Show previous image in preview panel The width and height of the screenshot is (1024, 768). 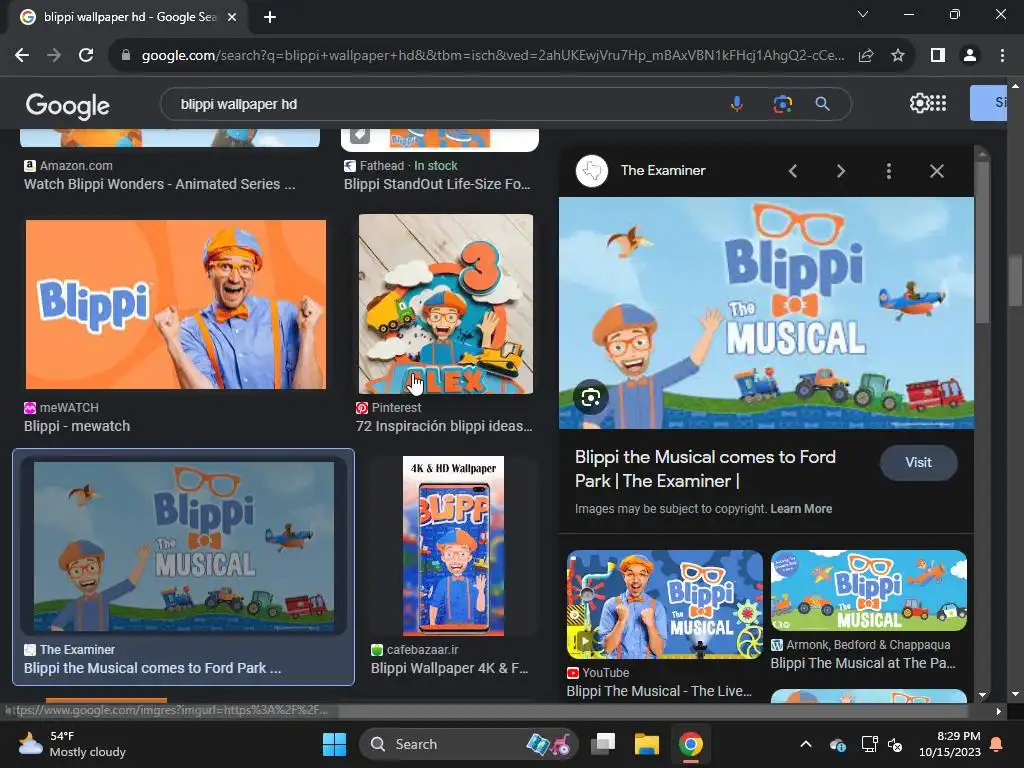click(x=793, y=171)
